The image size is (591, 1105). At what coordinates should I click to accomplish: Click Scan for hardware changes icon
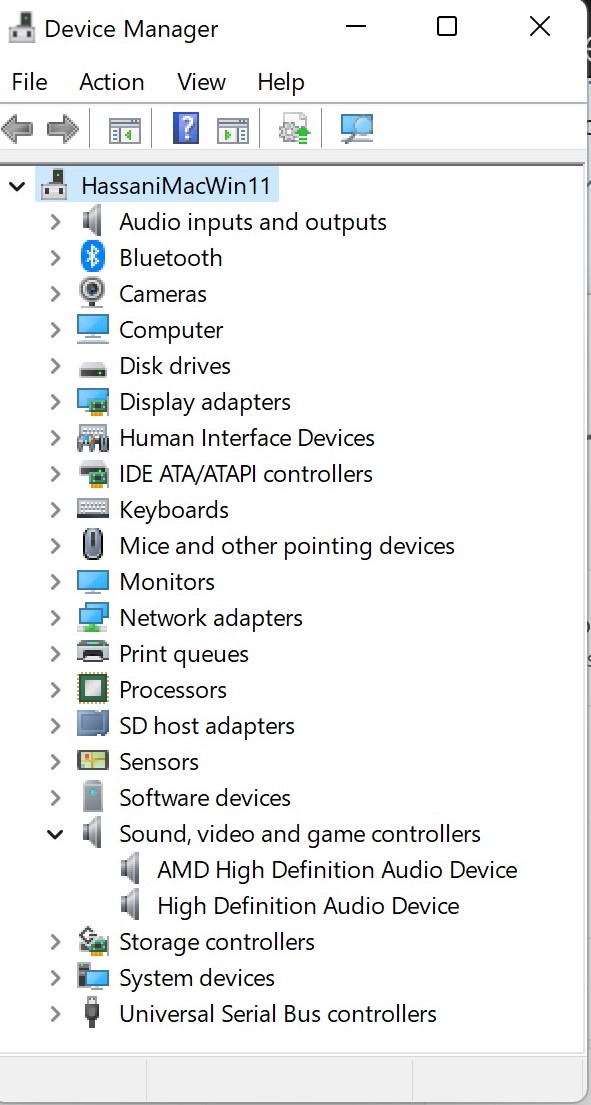pyautogui.click(x=356, y=129)
